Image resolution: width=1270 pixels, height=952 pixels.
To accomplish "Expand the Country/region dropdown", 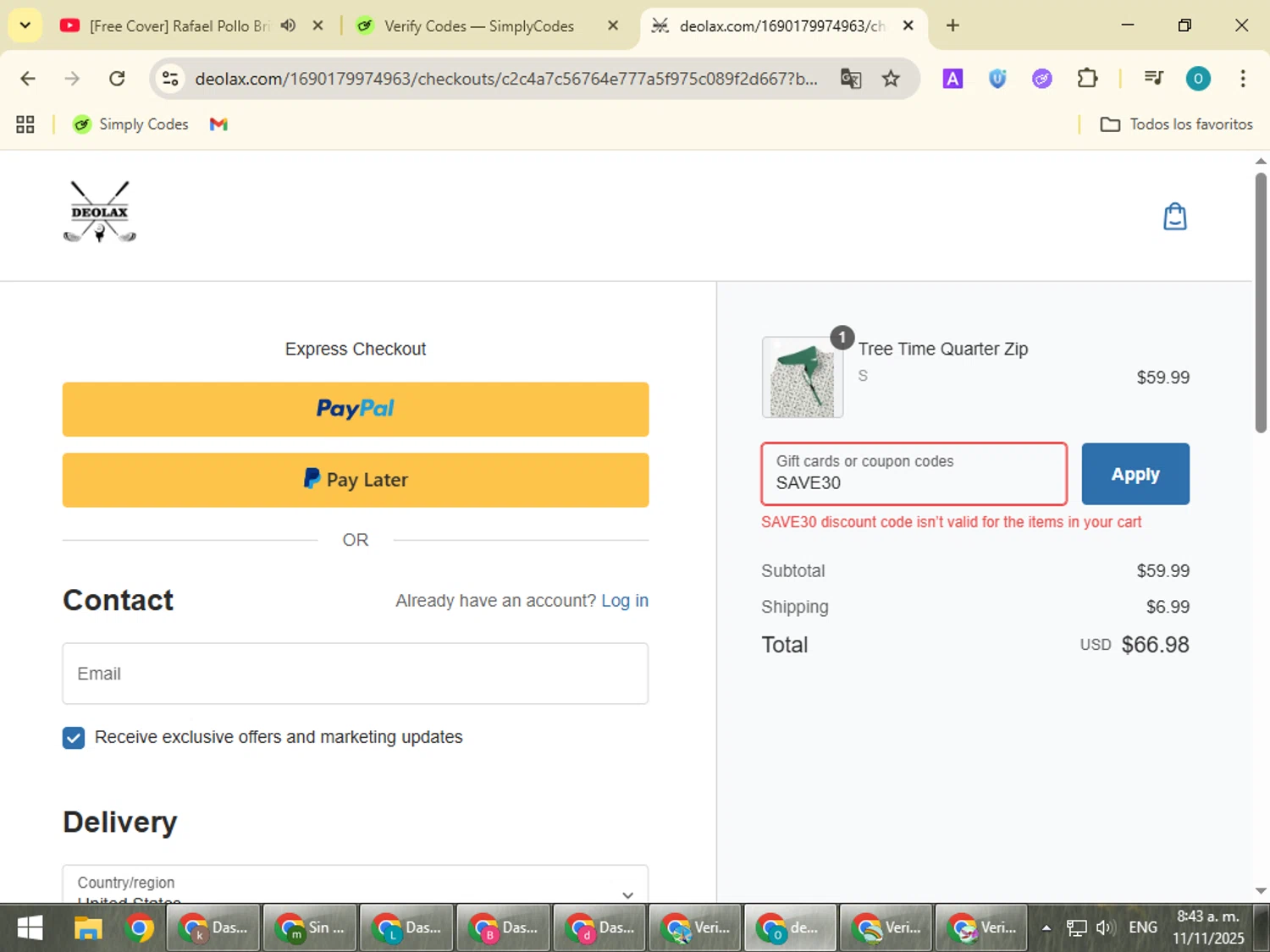I will (355, 884).
